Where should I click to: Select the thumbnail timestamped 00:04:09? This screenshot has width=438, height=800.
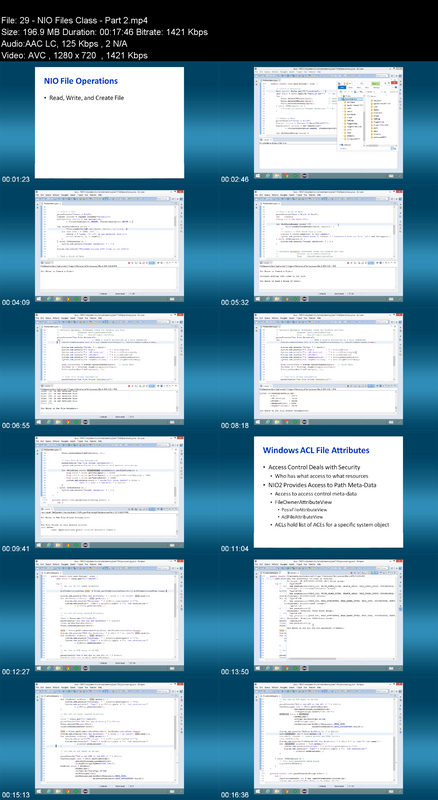point(109,246)
